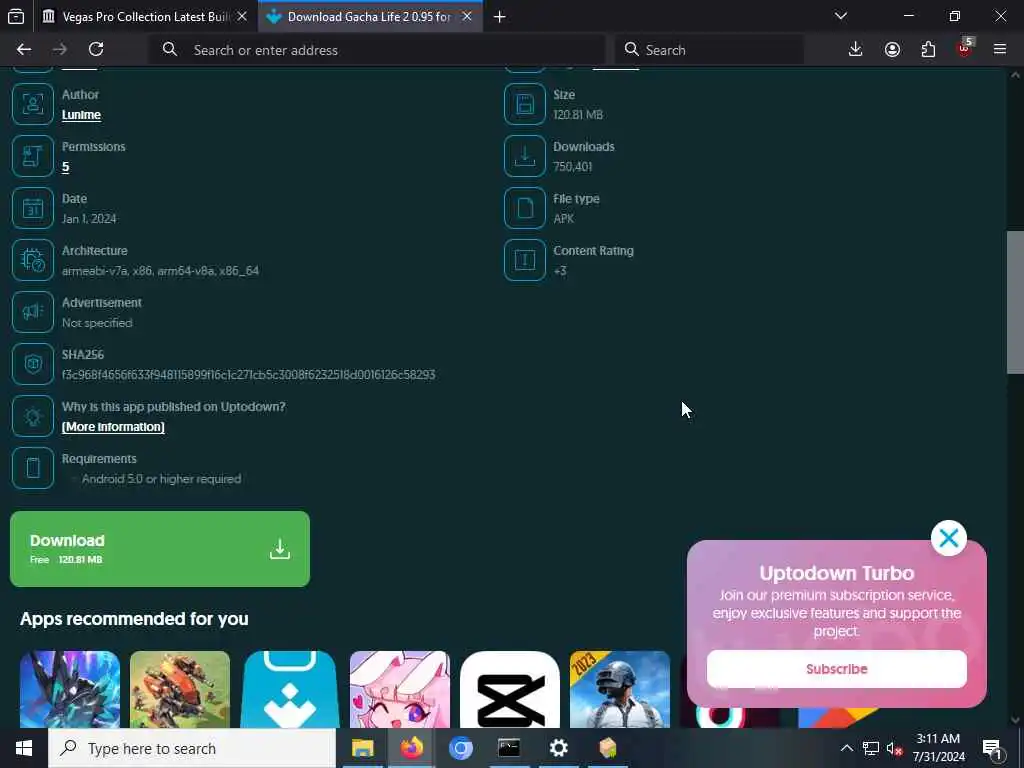1024x768 pixels.
Task: Click the SHA256 shield icon
Action: click(x=33, y=364)
